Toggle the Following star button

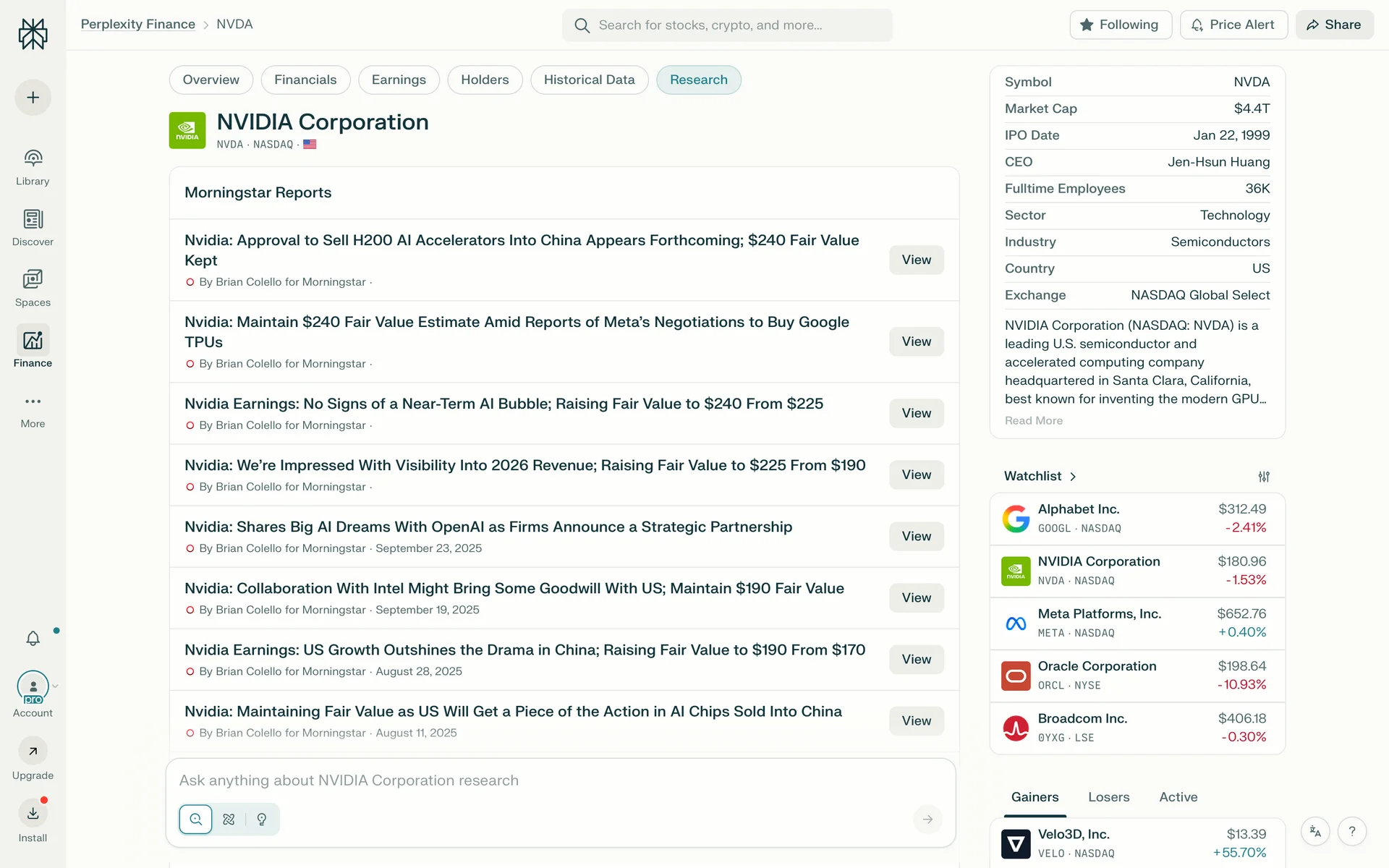point(1120,25)
